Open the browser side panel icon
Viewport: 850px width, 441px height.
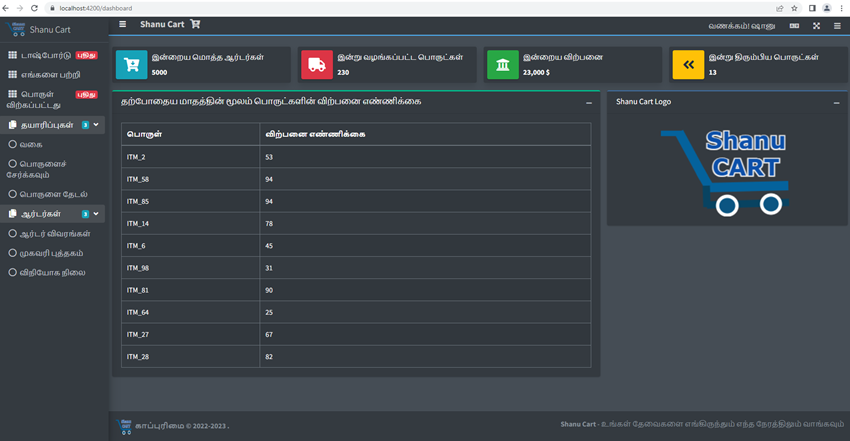[812, 8]
